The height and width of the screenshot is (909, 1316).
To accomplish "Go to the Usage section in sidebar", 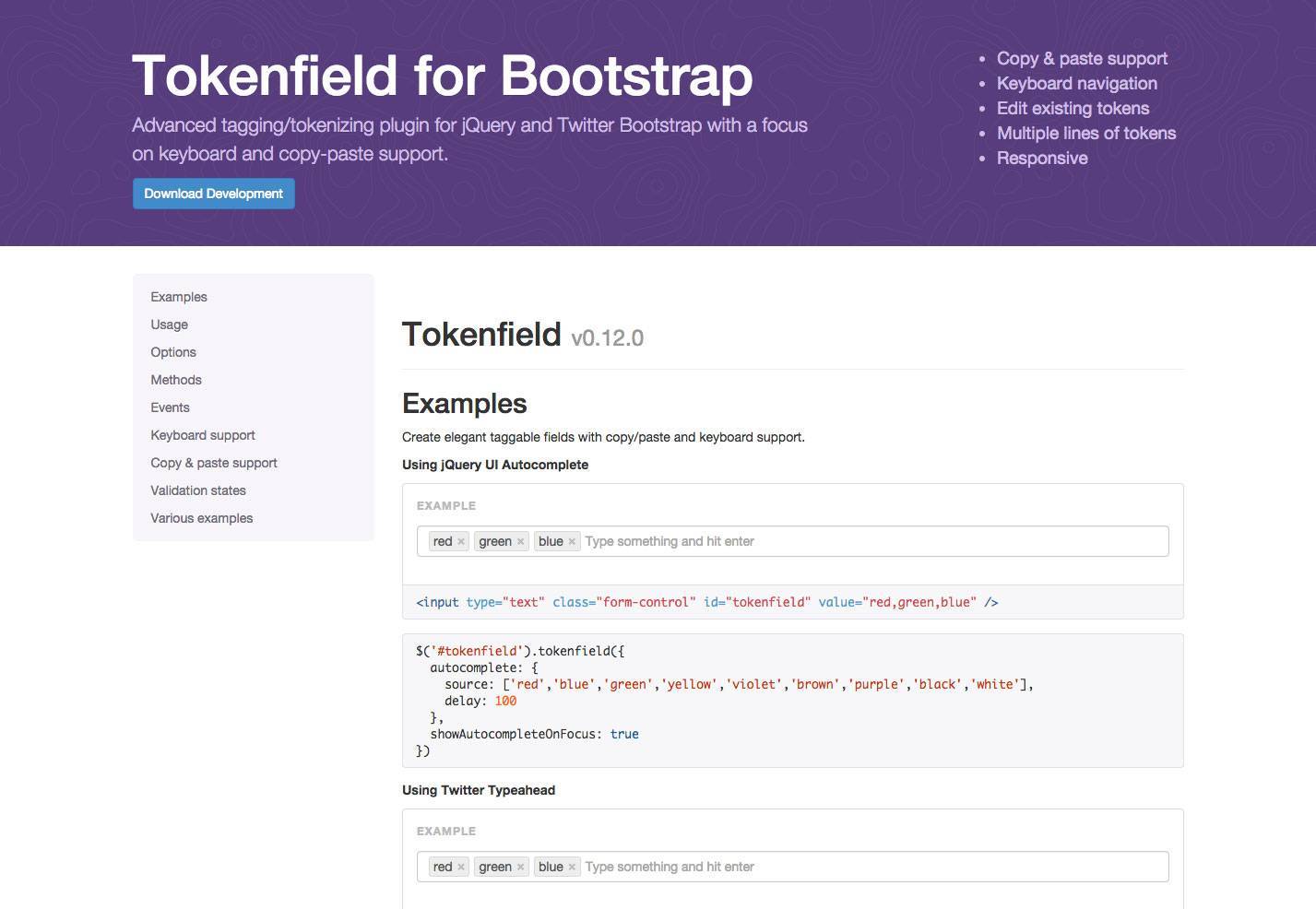I will click(x=170, y=325).
